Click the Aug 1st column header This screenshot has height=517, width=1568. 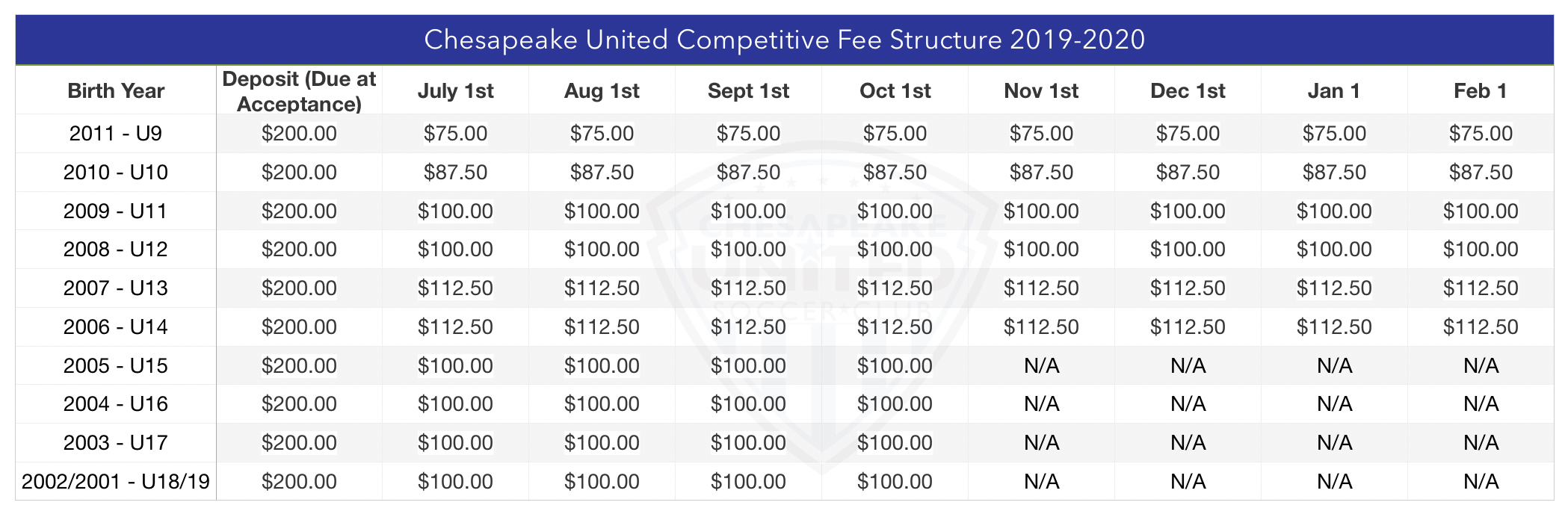[602, 91]
